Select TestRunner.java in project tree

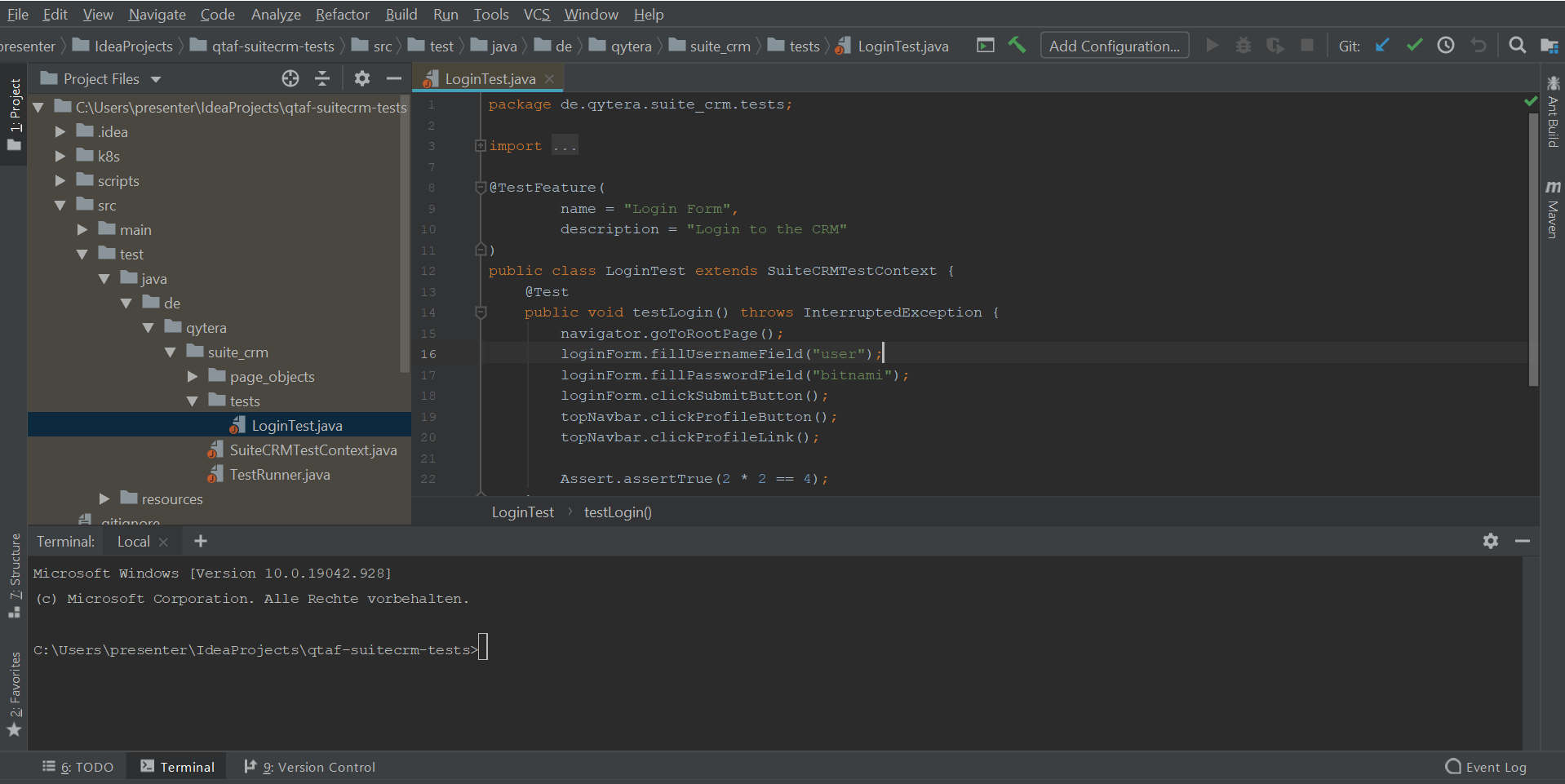coord(279,475)
